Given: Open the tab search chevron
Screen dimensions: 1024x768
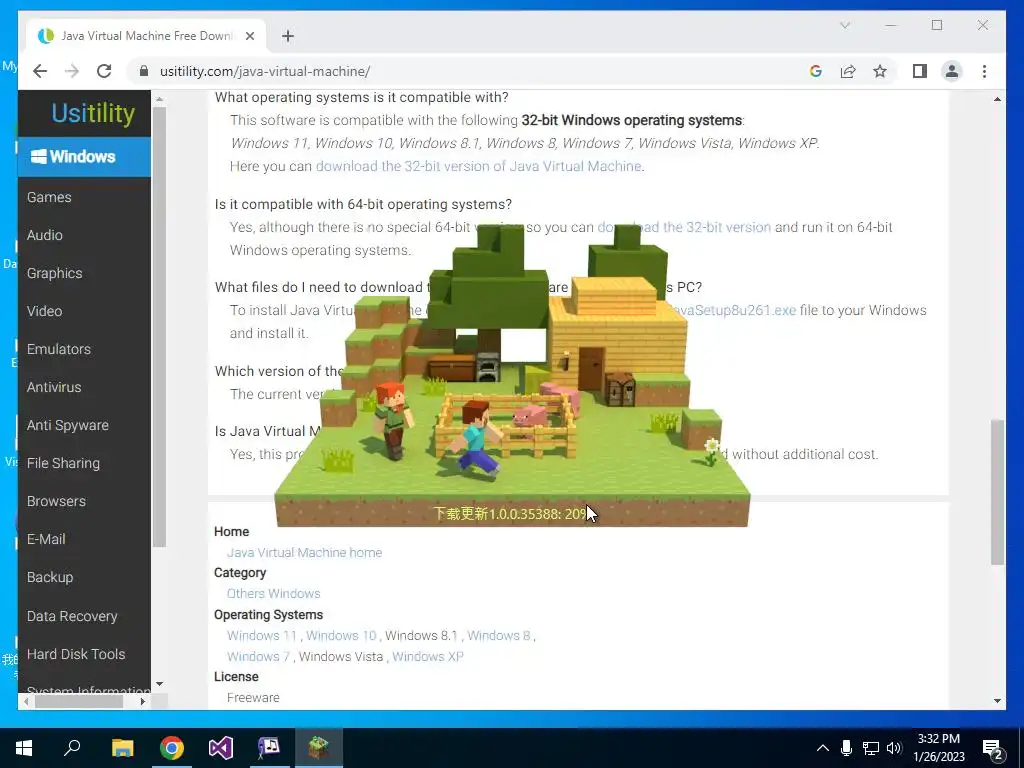Looking at the screenshot, I should (x=844, y=25).
